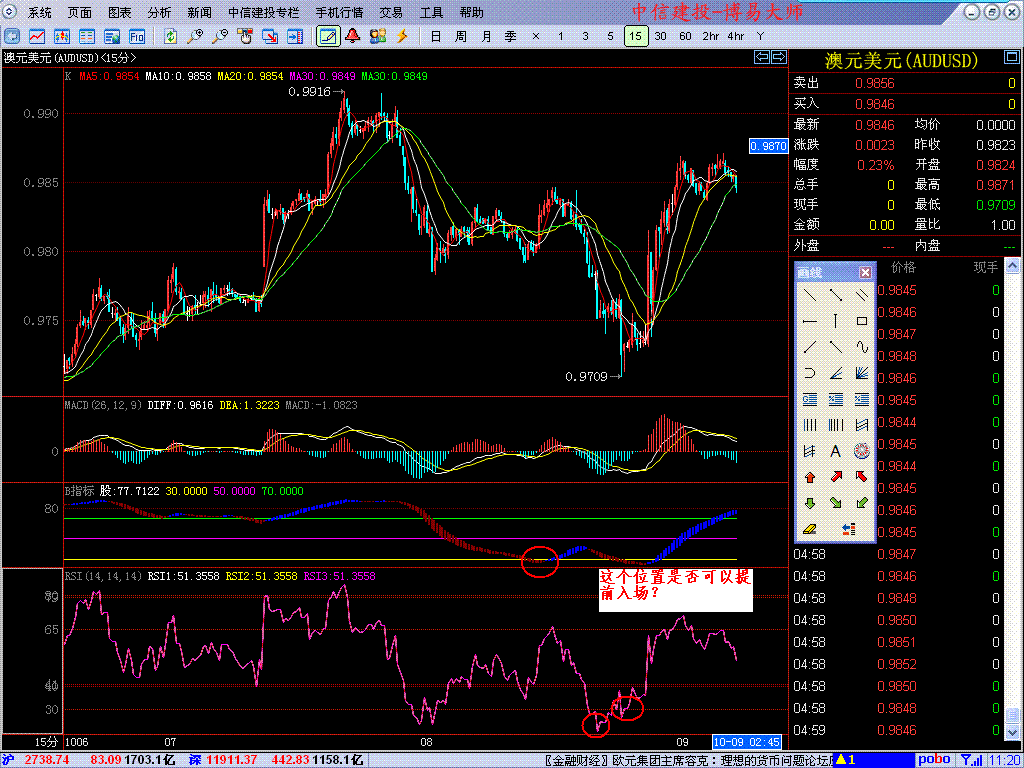Viewport: 1024px width, 768px height.
Task: Select the angle line drawing tool
Action: (x=835, y=373)
